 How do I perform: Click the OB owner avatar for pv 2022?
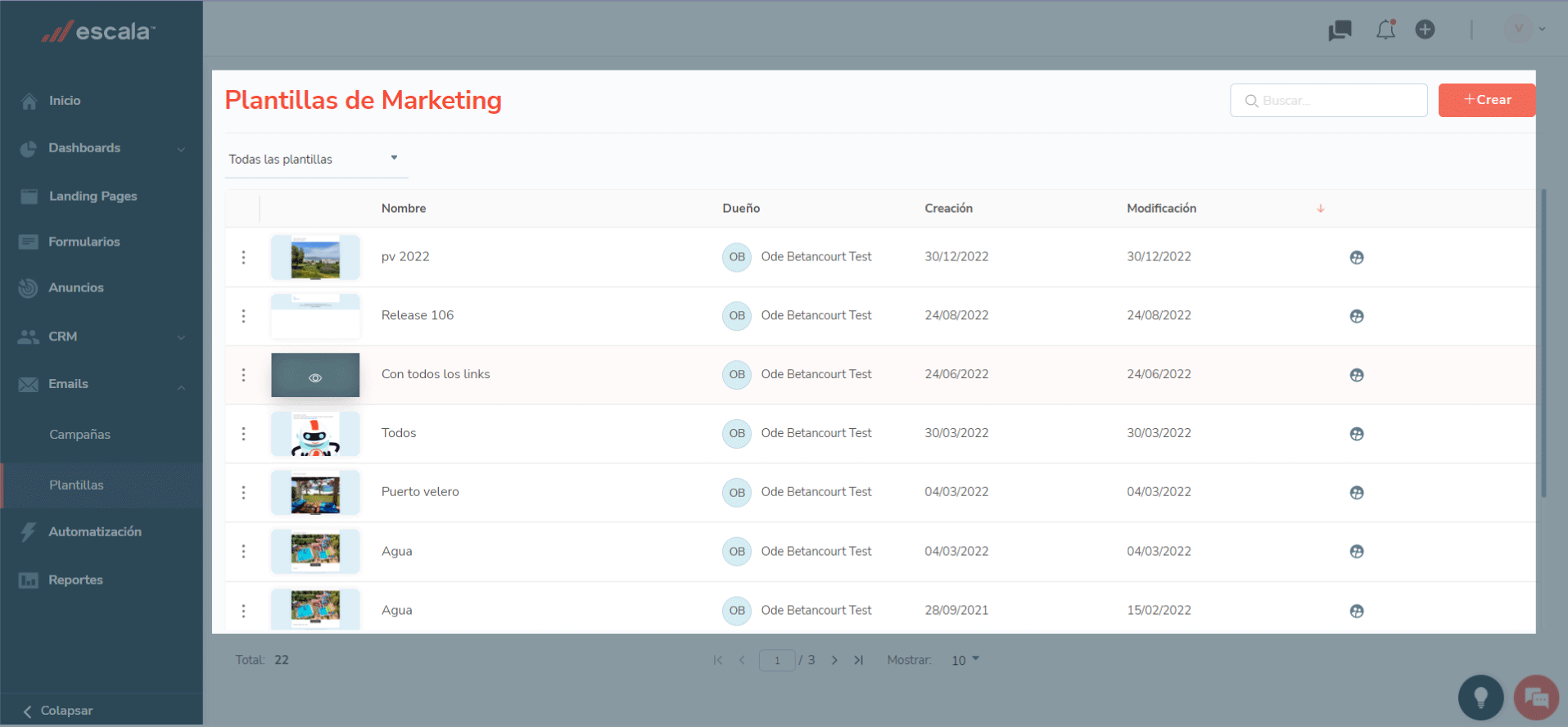[737, 257]
